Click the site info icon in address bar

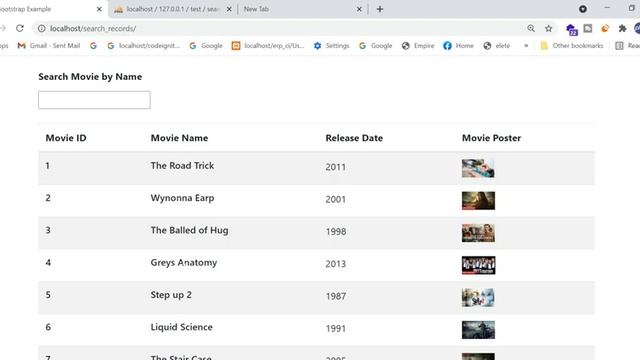click(x=42, y=29)
